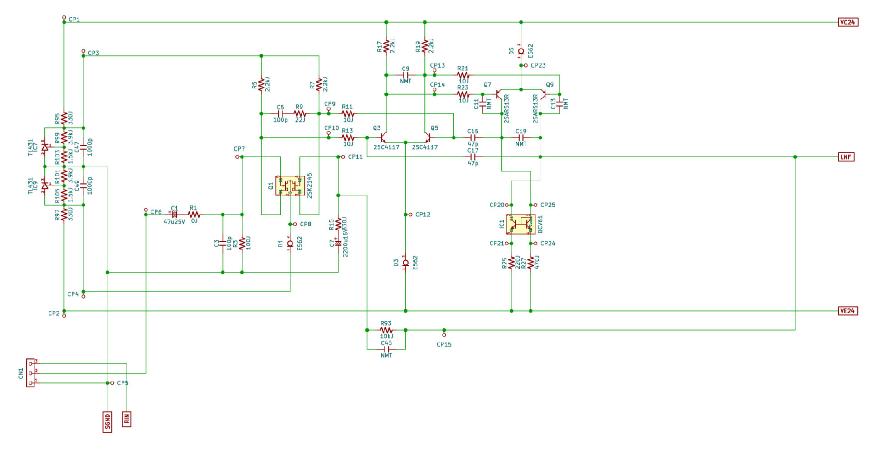The height and width of the screenshot is (450, 890).
Task: Select resistor R5 symbol
Action: coord(261,84)
